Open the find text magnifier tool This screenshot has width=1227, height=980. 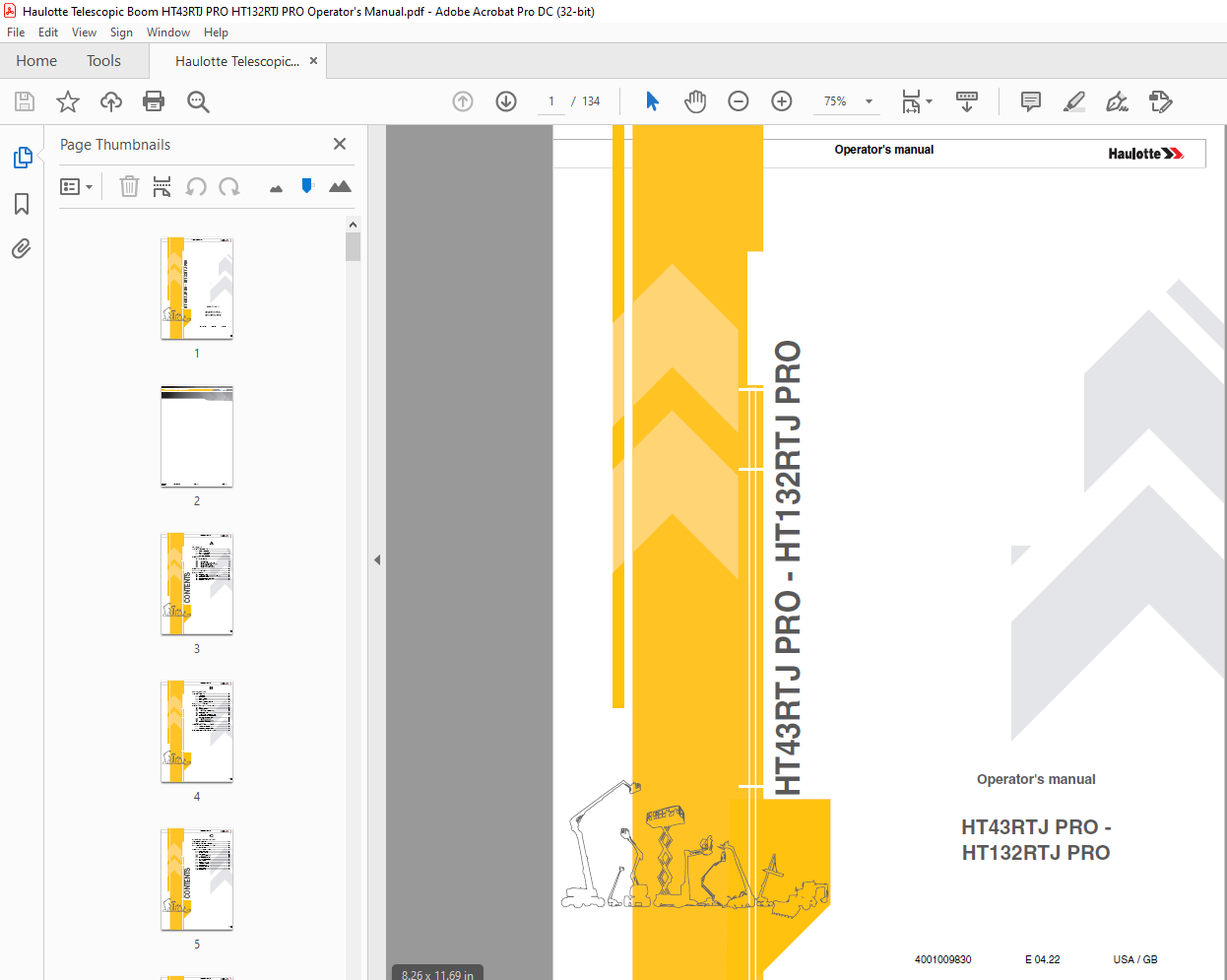[x=198, y=101]
